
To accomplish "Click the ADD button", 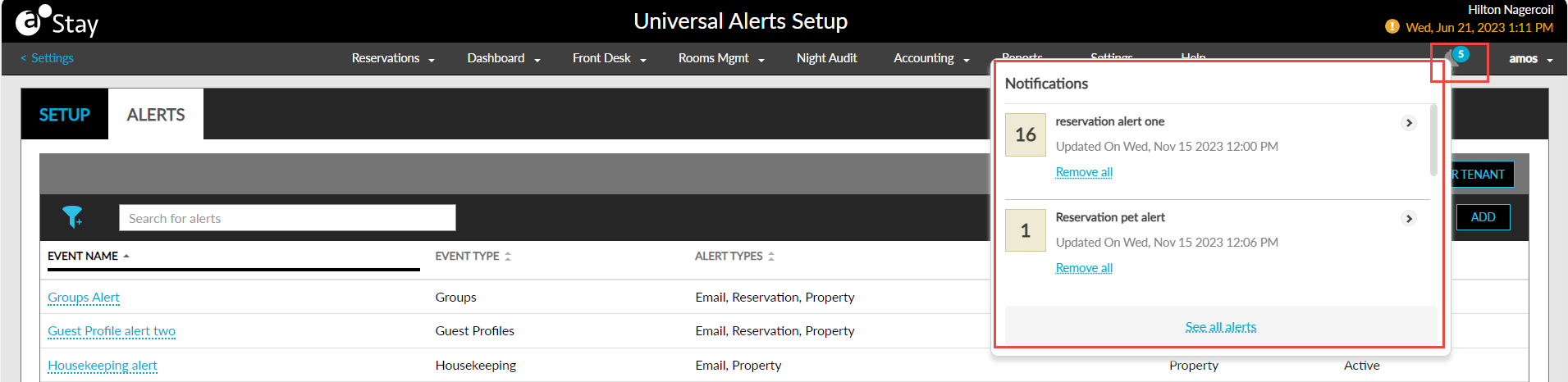I will pyautogui.click(x=1483, y=217).
